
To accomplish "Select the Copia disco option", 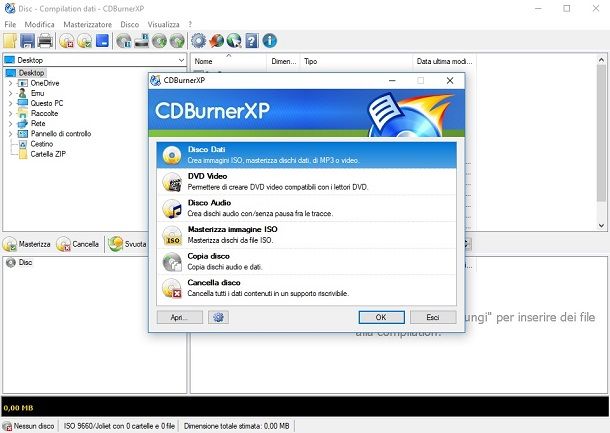I will [x=306, y=261].
